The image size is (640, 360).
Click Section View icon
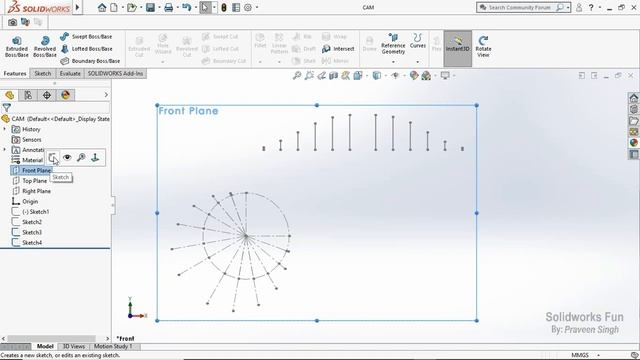[x=333, y=76]
